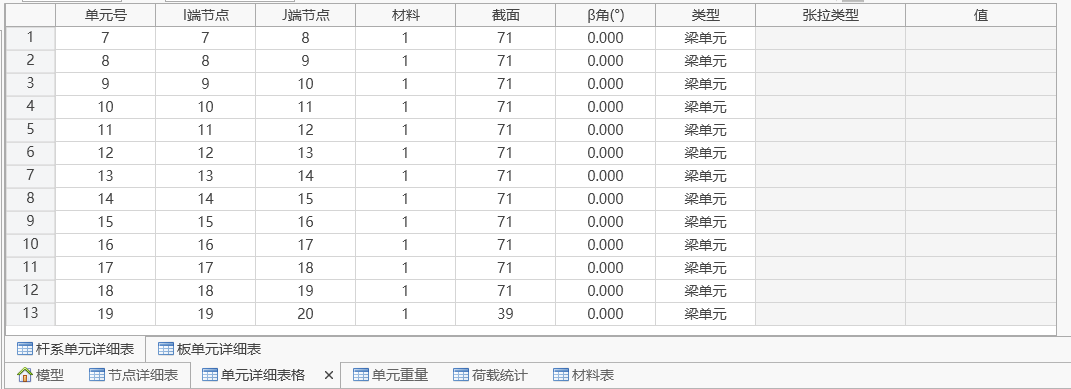Open the 材料表 tab
Image resolution: width=1071 pixels, height=389 pixels.
(x=583, y=375)
